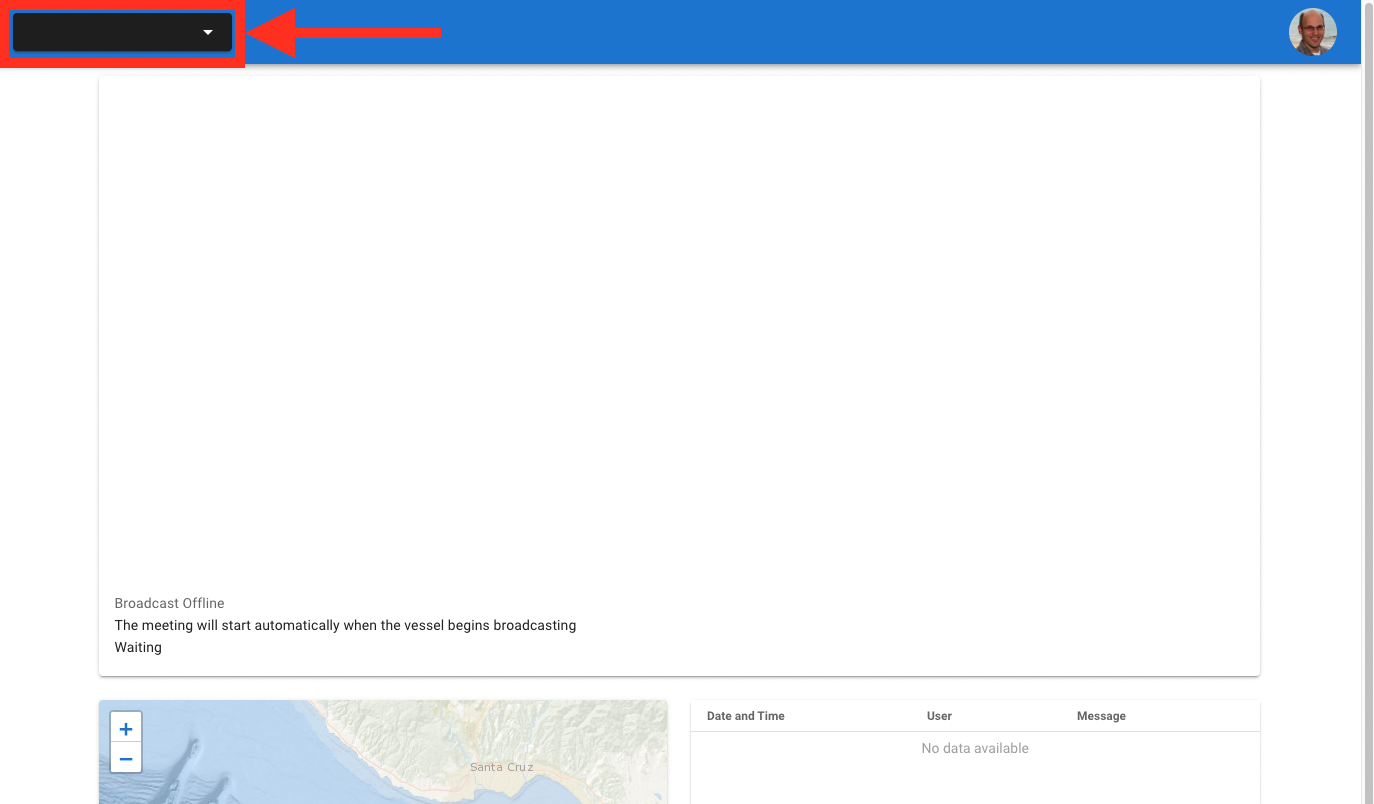
Task: Click the 'Waiting' status text
Action: click(138, 647)
